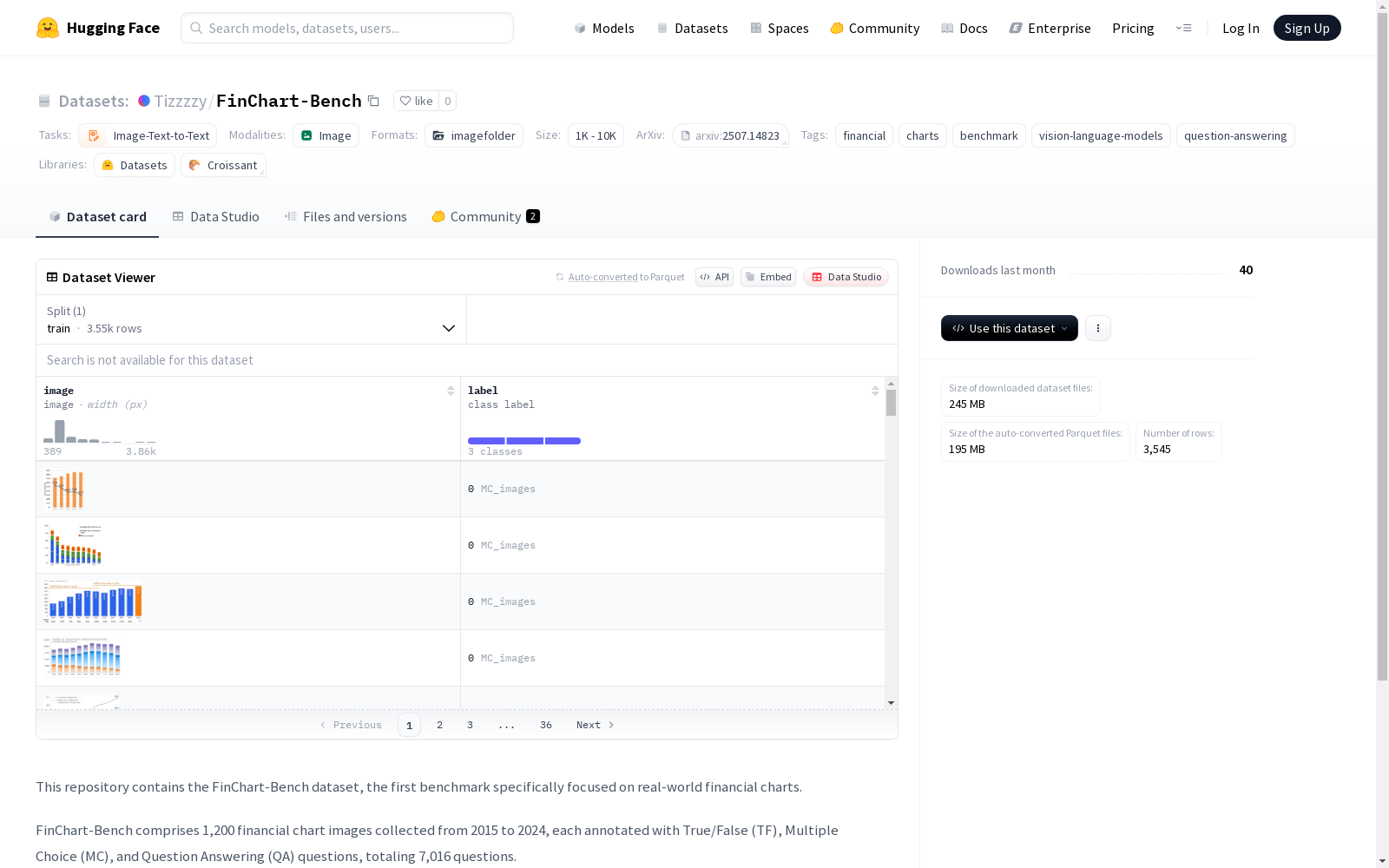The width and height of the screenshot is (1389, 868).
Task: Open the API access panel
Action: [x=714, y=277]
